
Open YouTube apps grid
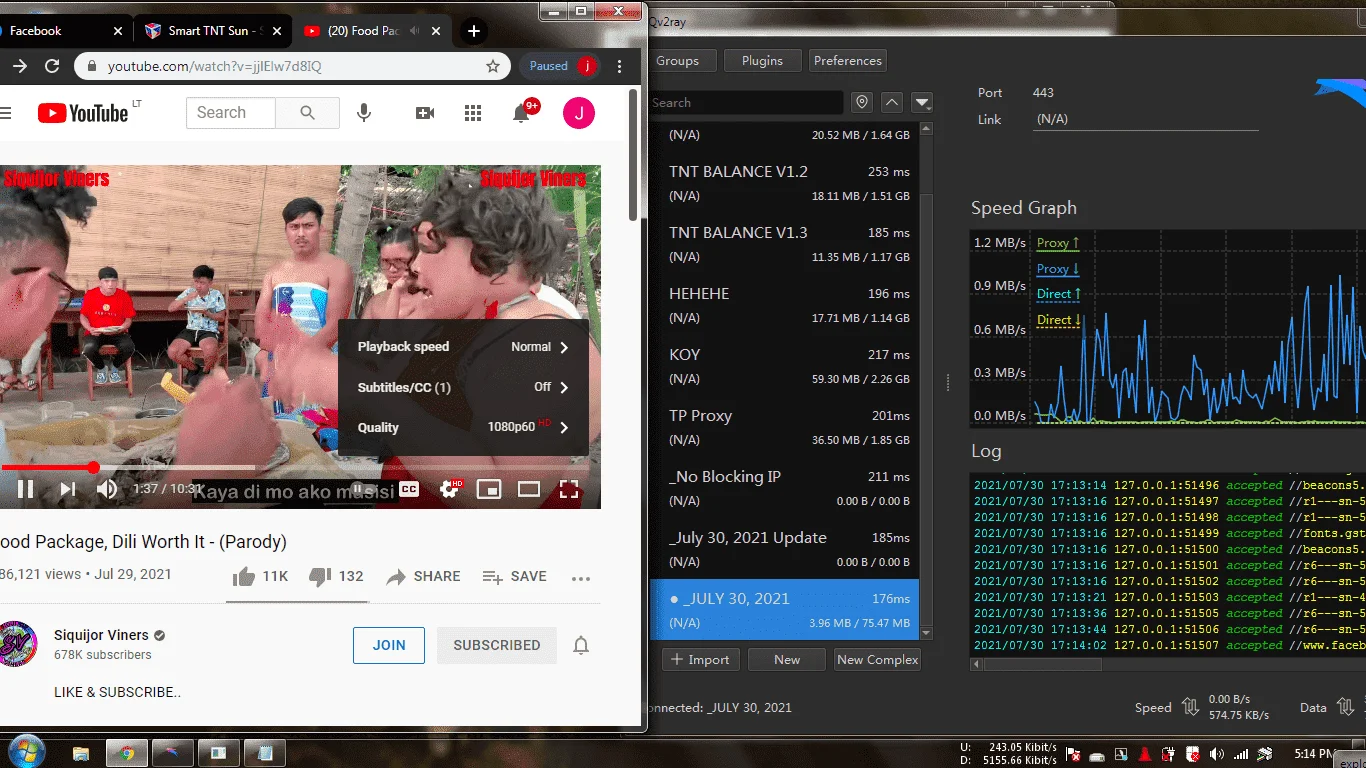click(473, 113)
